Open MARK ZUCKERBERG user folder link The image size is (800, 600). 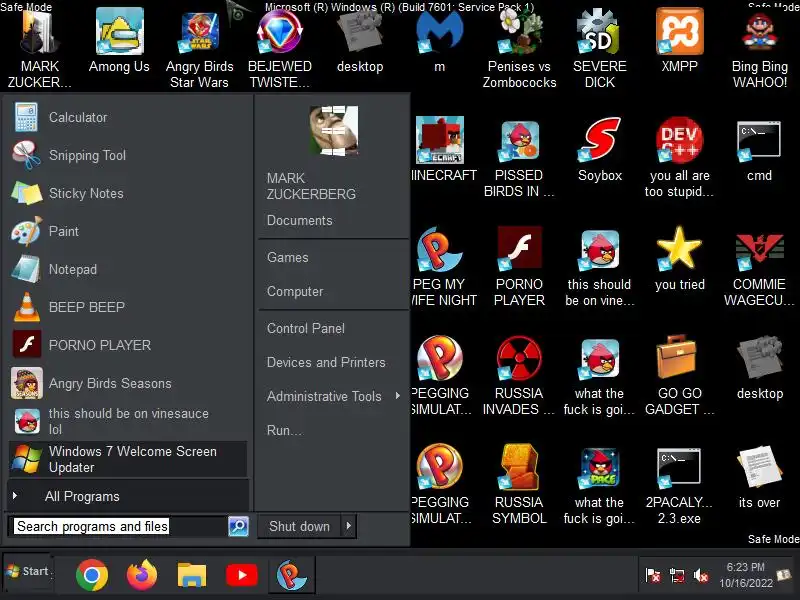pos(311,186)
